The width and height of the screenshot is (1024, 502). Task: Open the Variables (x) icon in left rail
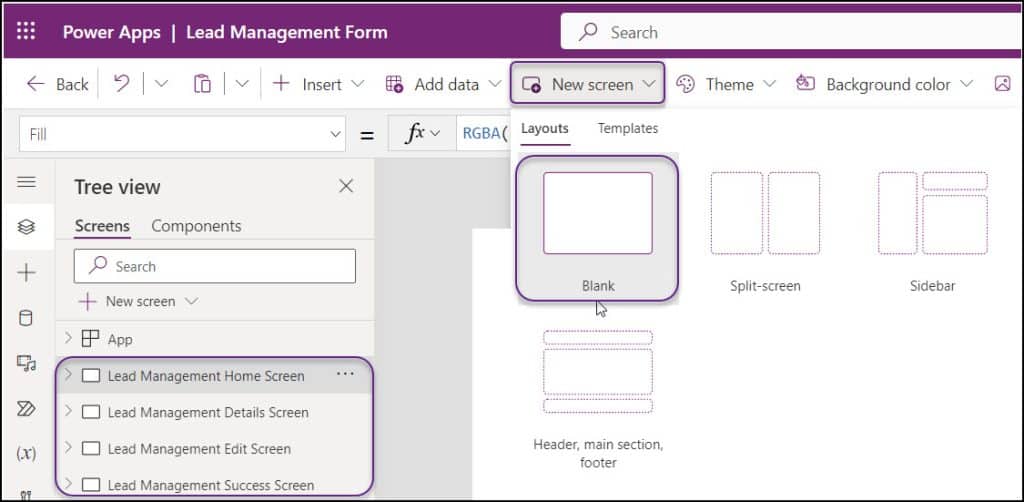(x=26, y=454)
